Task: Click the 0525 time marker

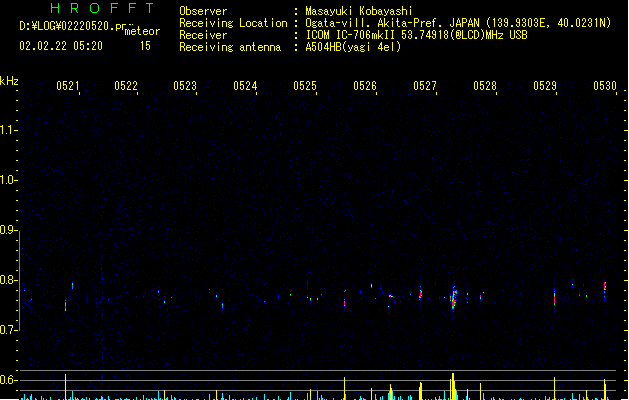Action: point(305,85)
